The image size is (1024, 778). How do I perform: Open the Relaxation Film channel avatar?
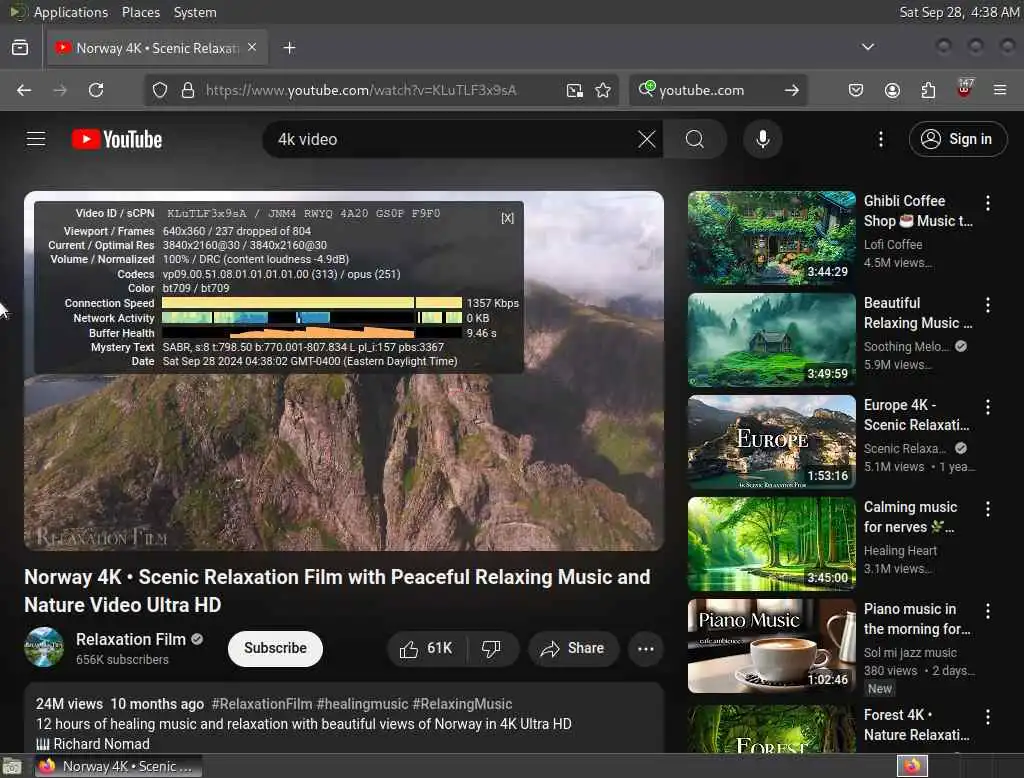click(x=44, y=647)
